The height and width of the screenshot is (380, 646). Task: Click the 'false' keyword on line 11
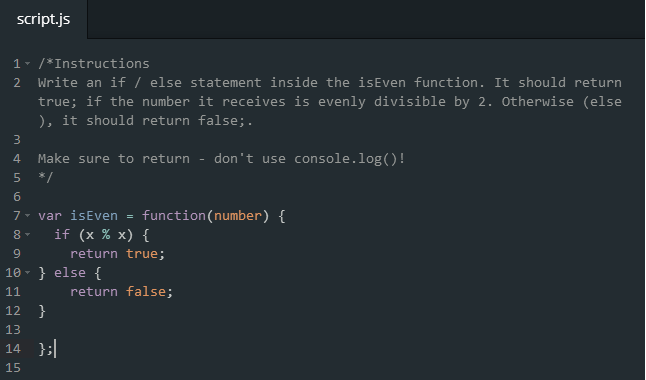[x=146, y=291]
